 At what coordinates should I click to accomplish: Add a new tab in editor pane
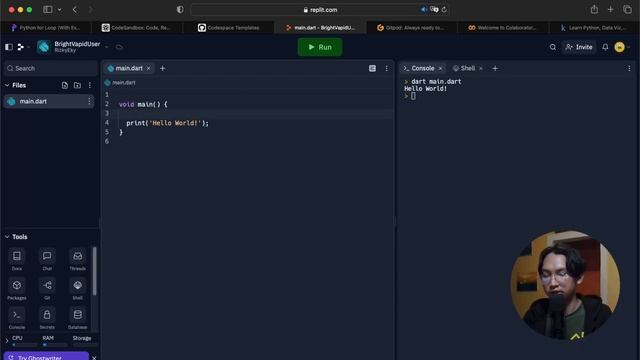(162, 68)
